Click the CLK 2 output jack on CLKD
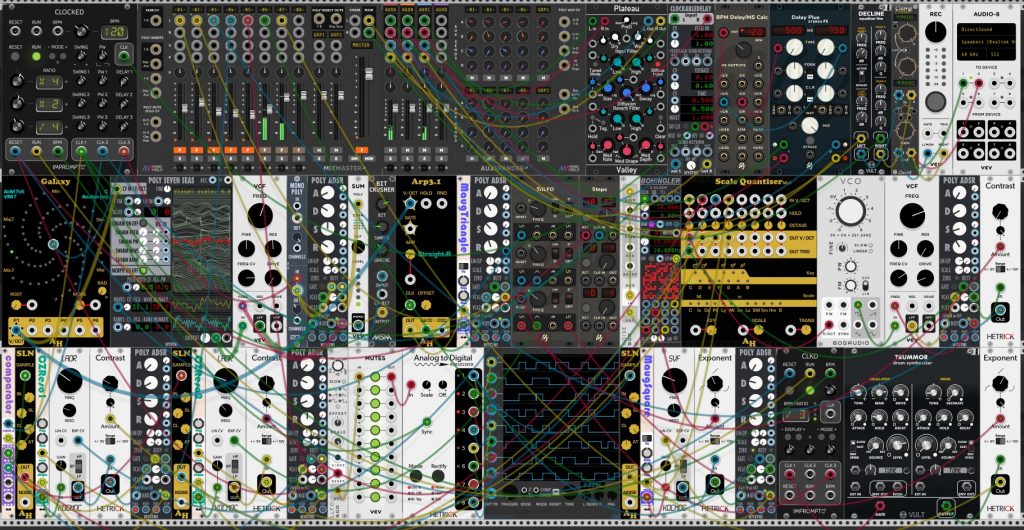Viewport: 1024px width, 530px height. [x=810, y=474]
